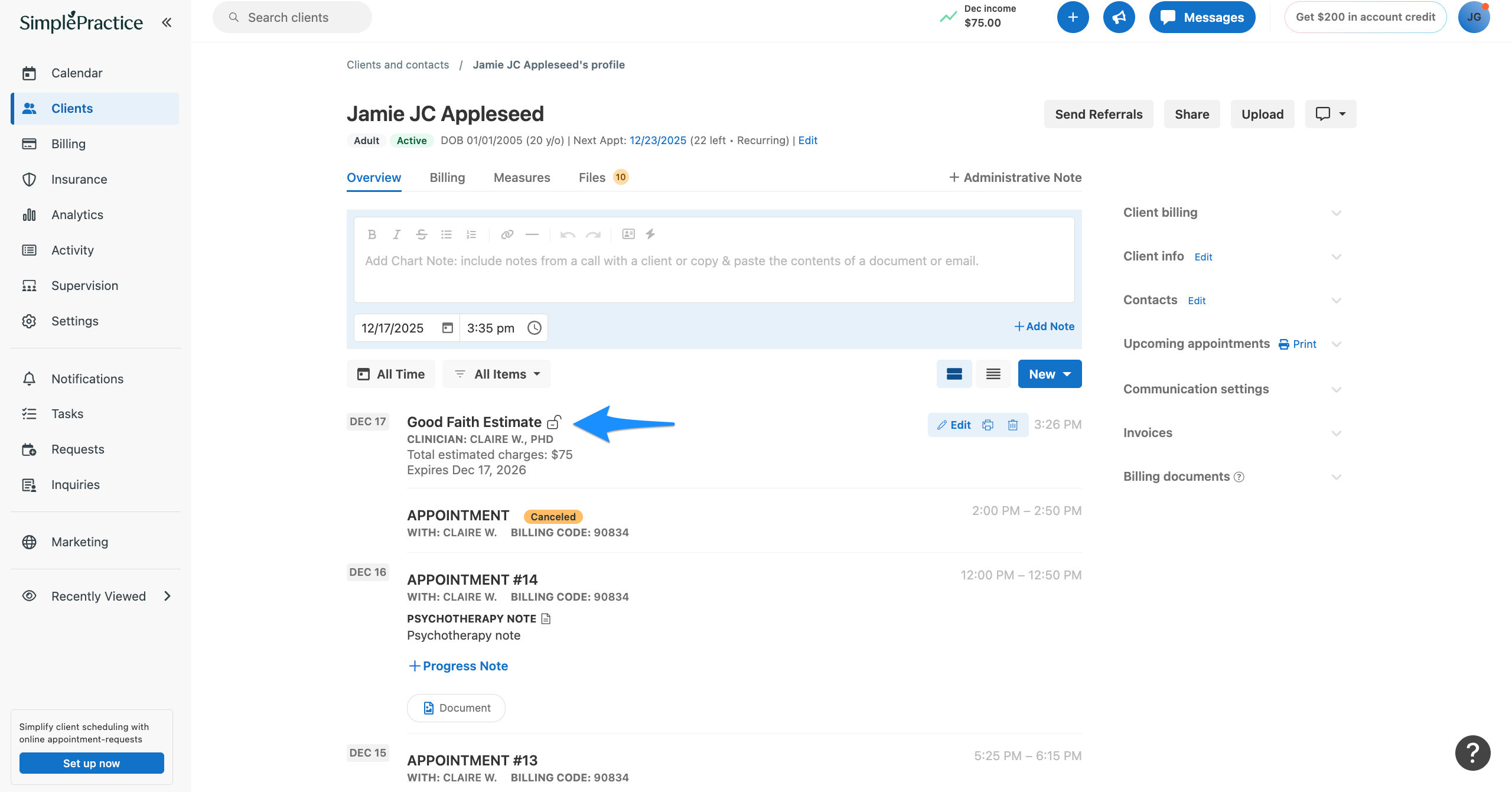The height and width of the screenshot is (792, 1512).
Task: Toggle bold formatting in chart note
Action: pyautogui.click(x=372, y=234)
